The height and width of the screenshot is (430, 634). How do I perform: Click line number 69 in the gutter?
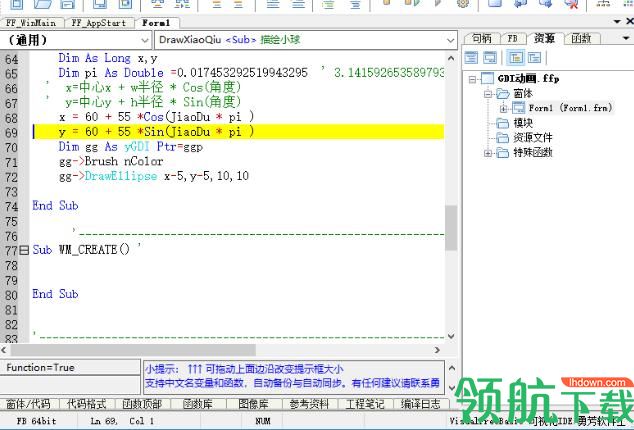tap(11, 133)
